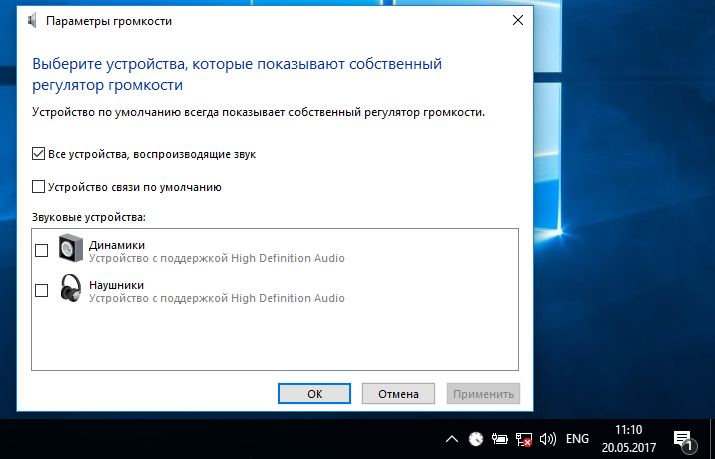Open network disconnected tray icon
The width and height of the screenshot is (715, 459).
[523, 439]
